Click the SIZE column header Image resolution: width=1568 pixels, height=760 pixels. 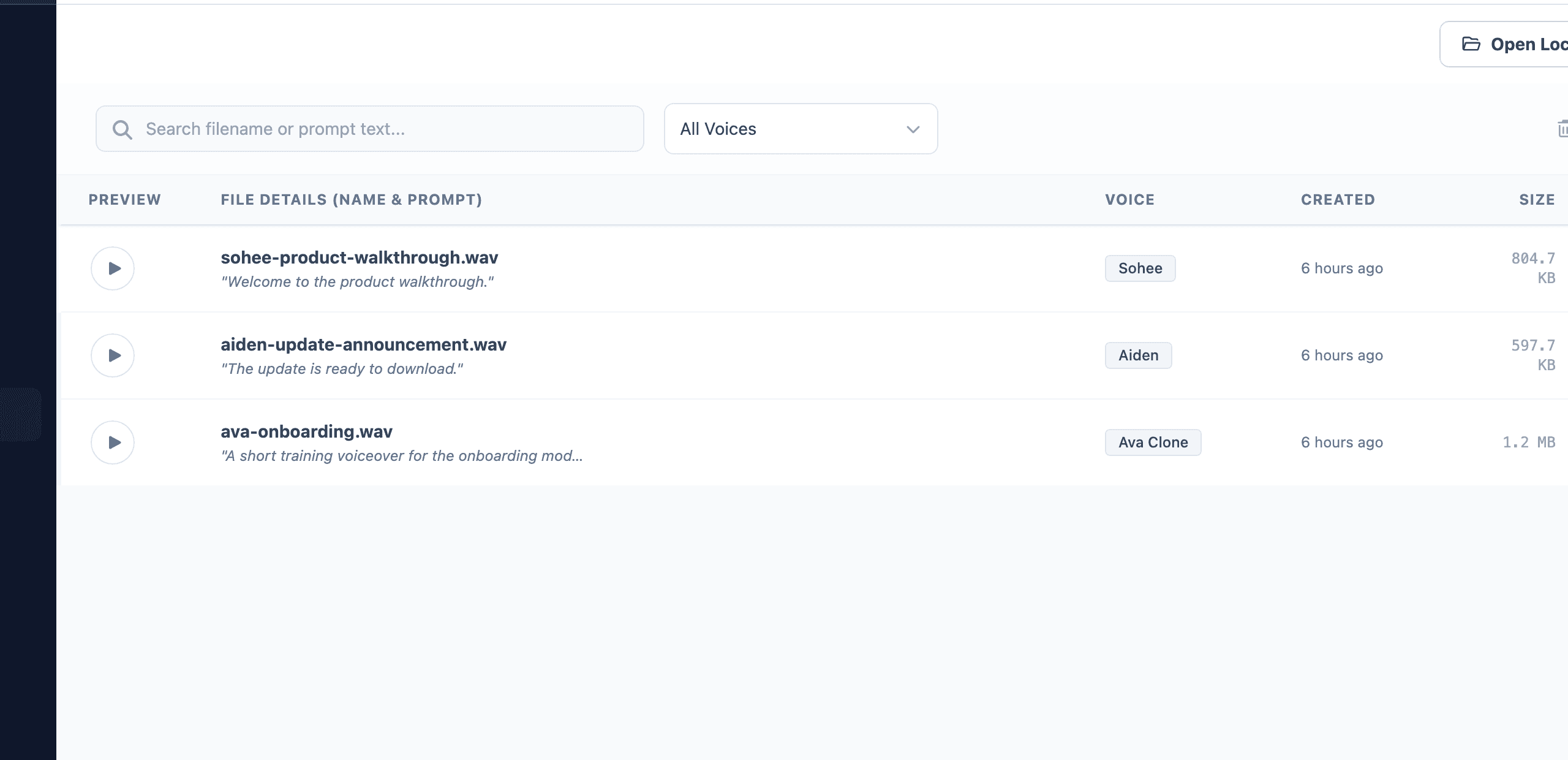(1537, 200)
